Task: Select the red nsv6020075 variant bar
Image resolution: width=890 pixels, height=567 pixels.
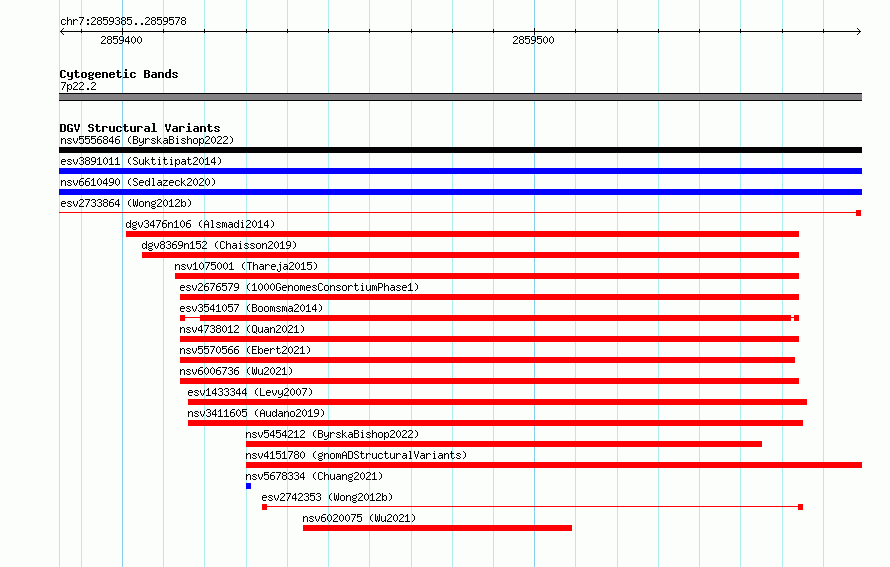Action: point(438,528)
